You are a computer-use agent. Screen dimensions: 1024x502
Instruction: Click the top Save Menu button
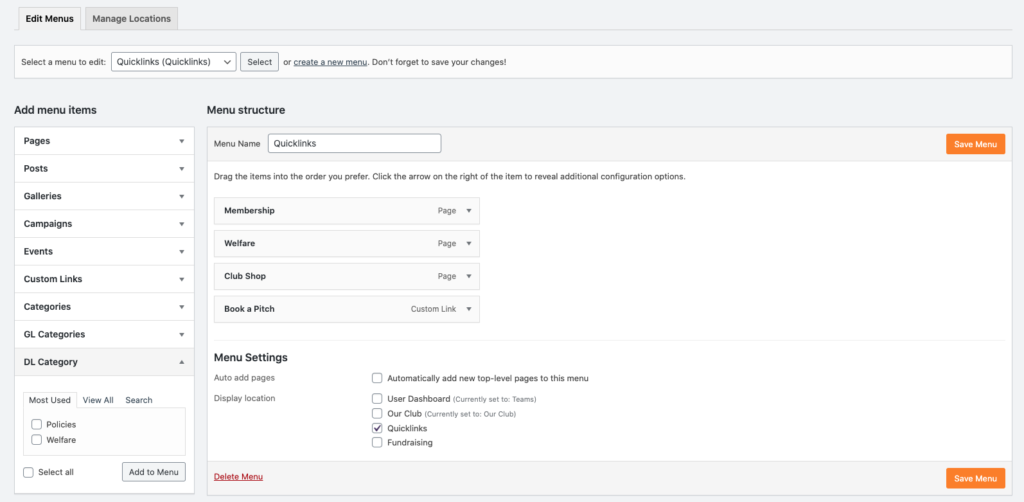[x=975, y=144]
